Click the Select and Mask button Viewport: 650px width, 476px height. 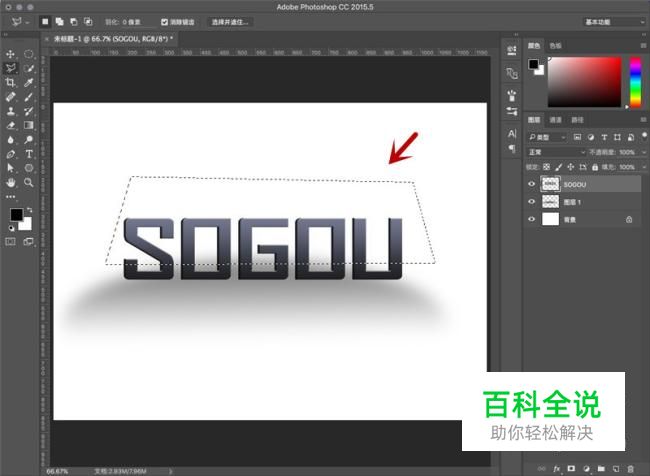coord(230,22)
